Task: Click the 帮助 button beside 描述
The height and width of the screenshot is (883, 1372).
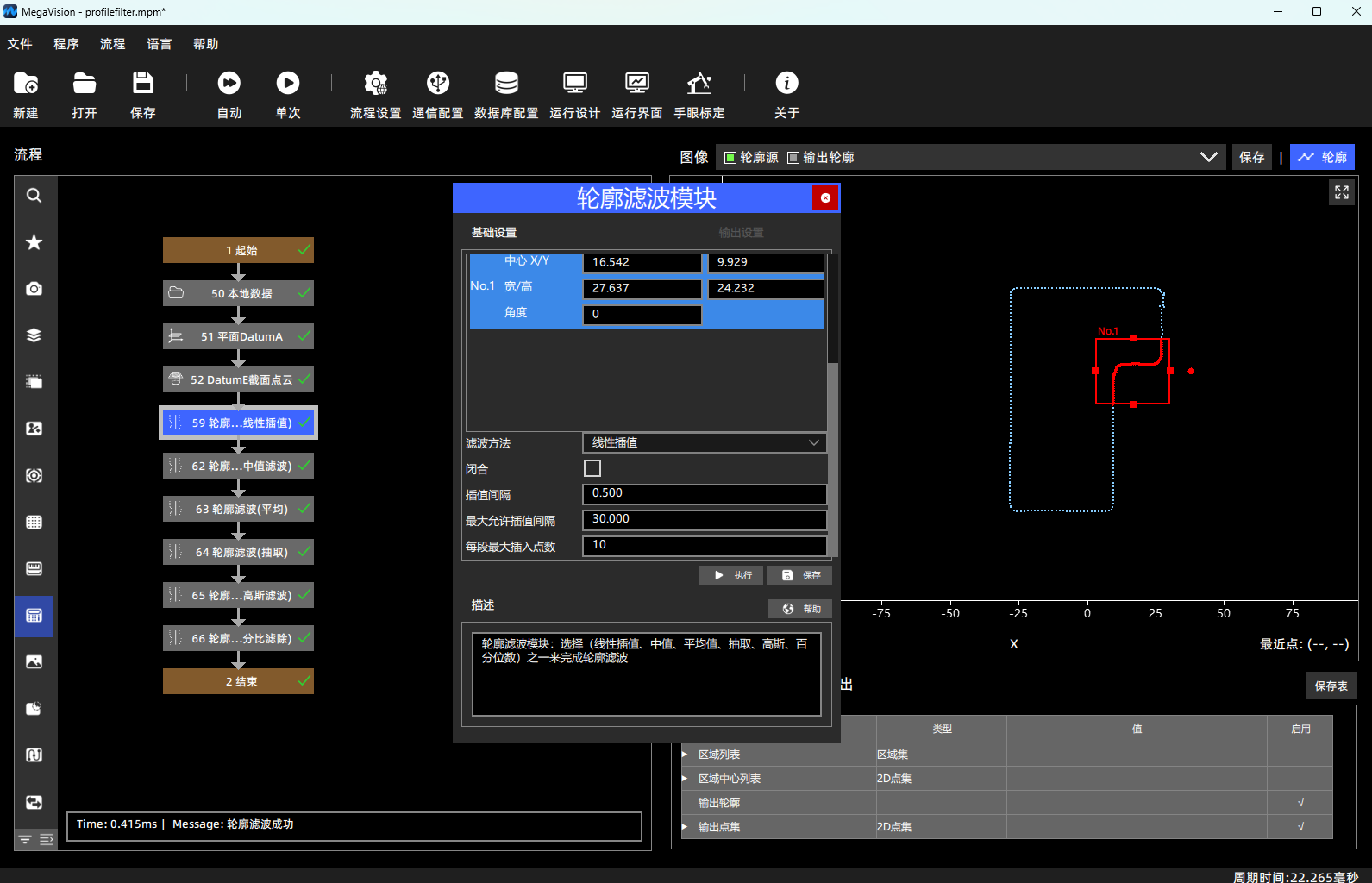Action: [x=800, y=609]
